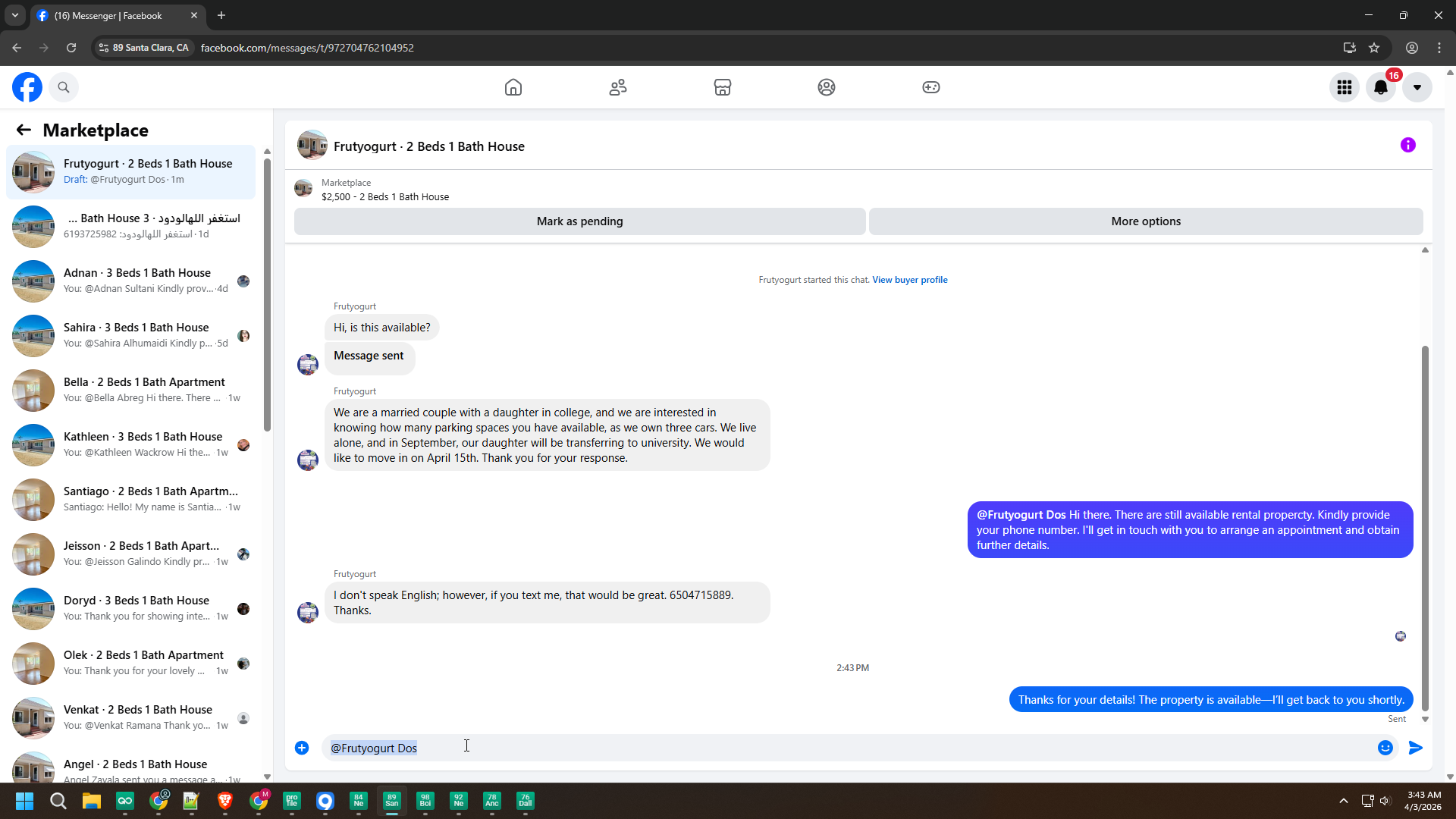
Task: Open the View buyer profile link
Action: pos(910,280)
